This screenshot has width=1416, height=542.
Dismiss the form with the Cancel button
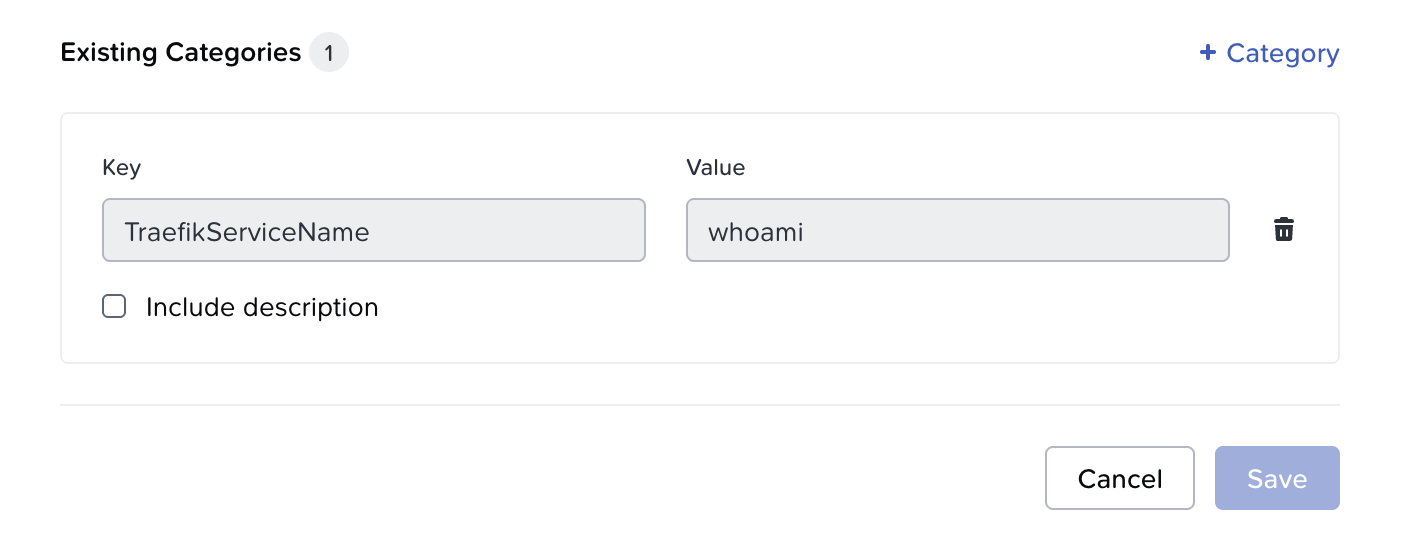(x=1119, y=478)
